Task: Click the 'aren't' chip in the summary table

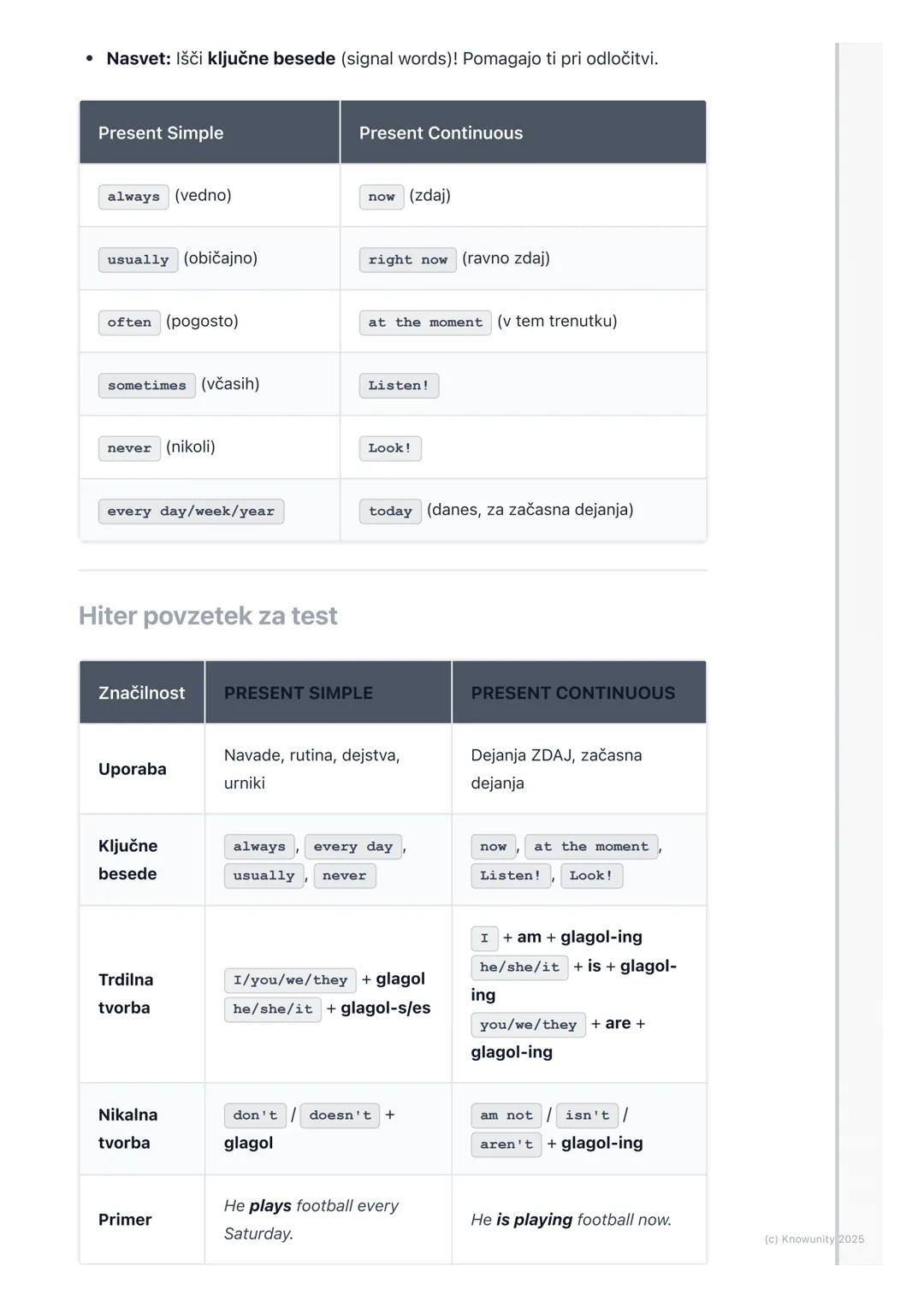Action: [x=506, y=1144]
